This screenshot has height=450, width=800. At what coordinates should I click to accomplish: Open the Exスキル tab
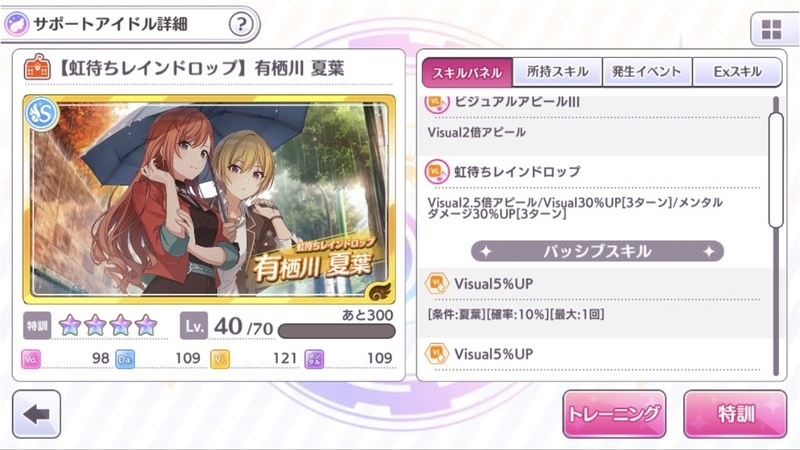[737, 72]
